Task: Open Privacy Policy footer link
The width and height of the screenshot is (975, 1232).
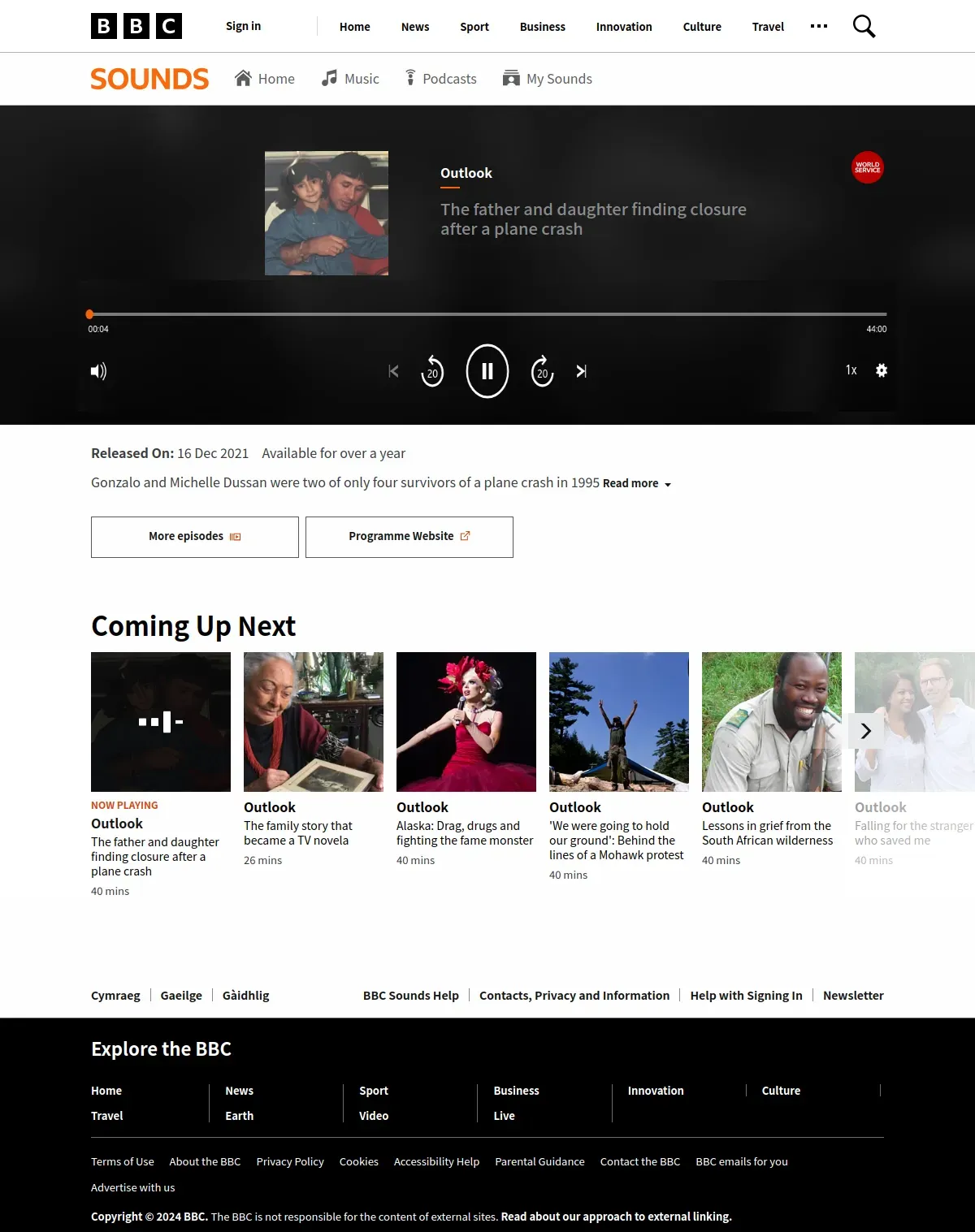Action: (x=290, y=1162)
